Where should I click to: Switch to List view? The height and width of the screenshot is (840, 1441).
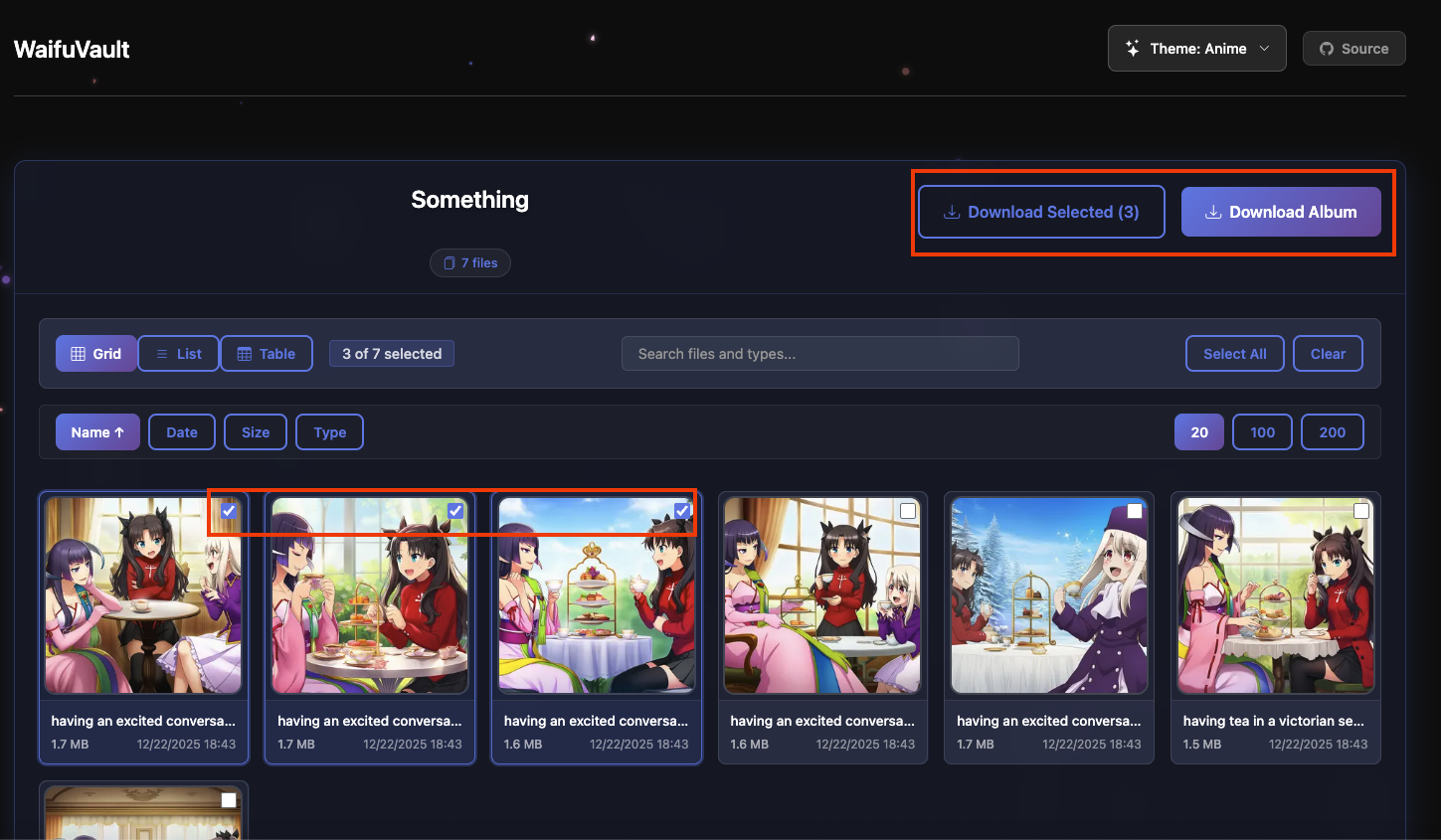click(179, 354)
